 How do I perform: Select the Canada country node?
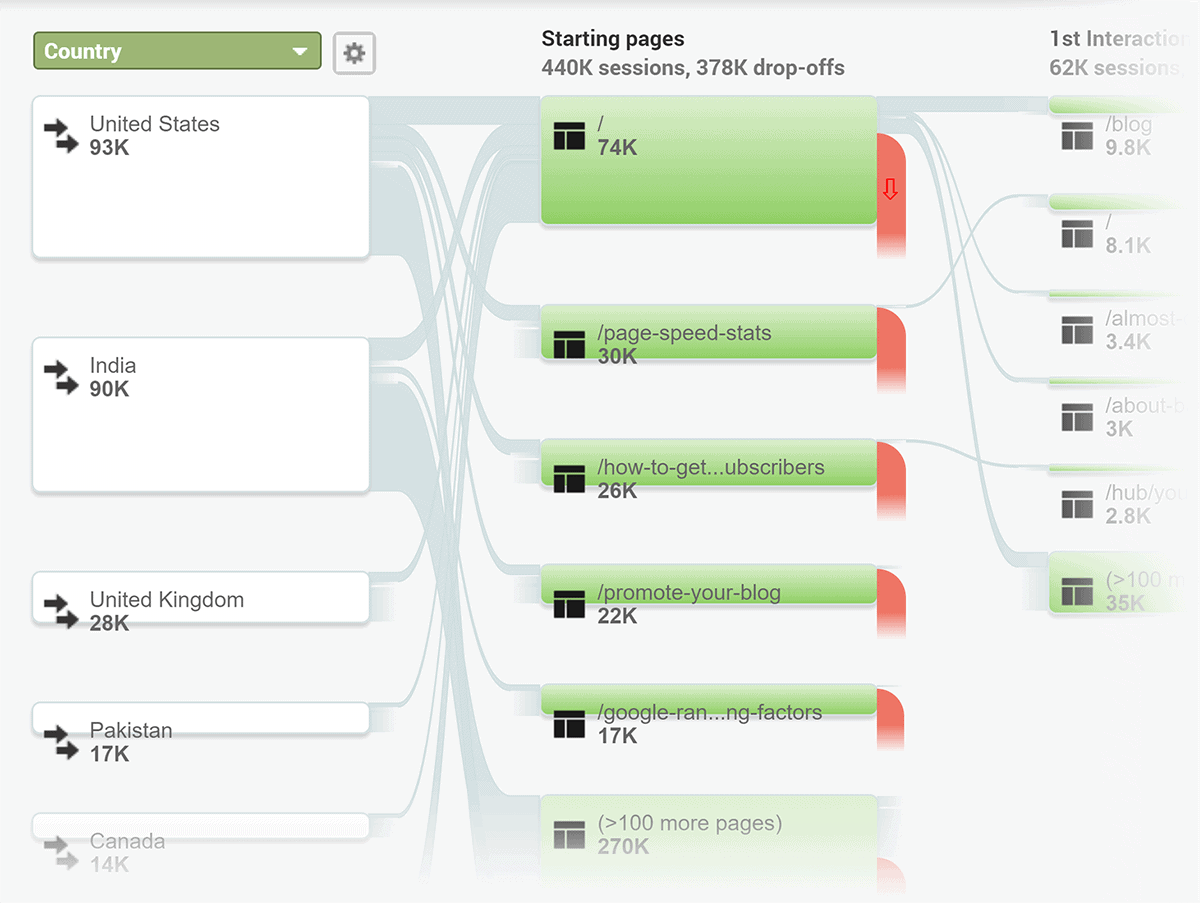pyautogui.click(x=201, y=826)
